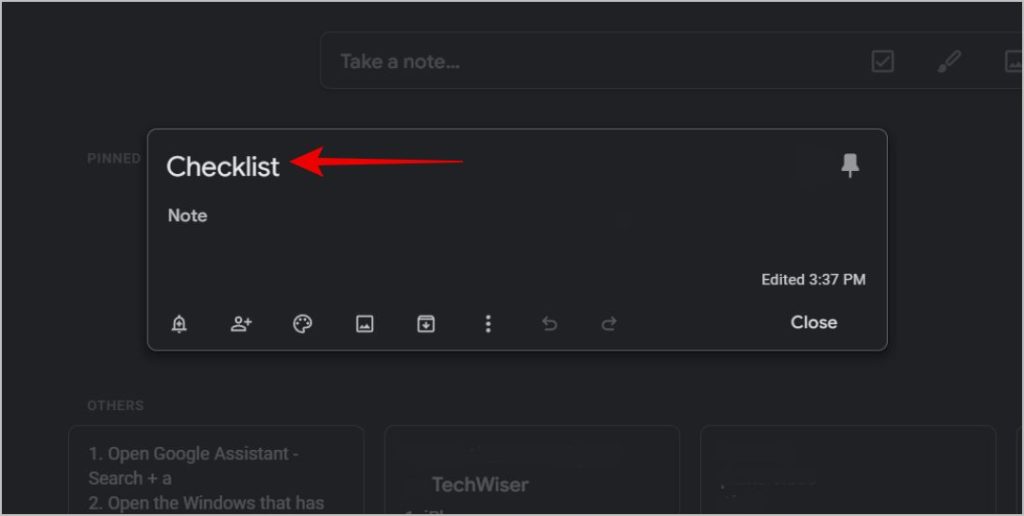1024x516 pixels.
Task: Open the Collaborator add-person icon
Action: tap(241, 323)
